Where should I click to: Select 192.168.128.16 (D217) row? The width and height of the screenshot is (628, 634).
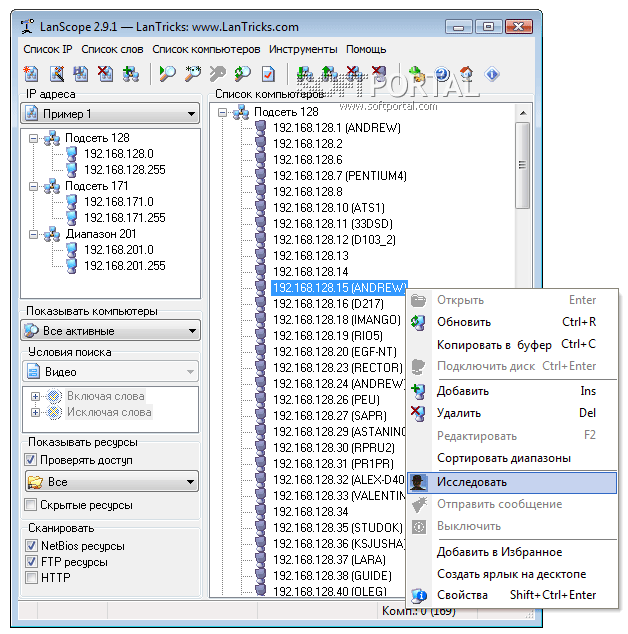(328, 304)
